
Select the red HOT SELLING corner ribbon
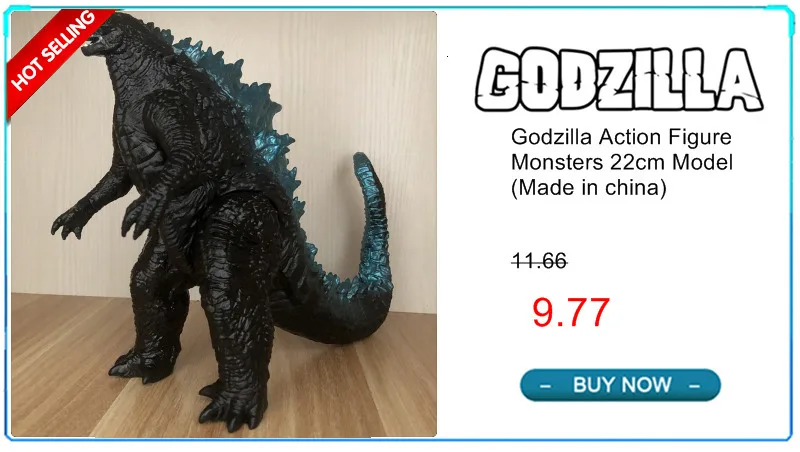54,56
